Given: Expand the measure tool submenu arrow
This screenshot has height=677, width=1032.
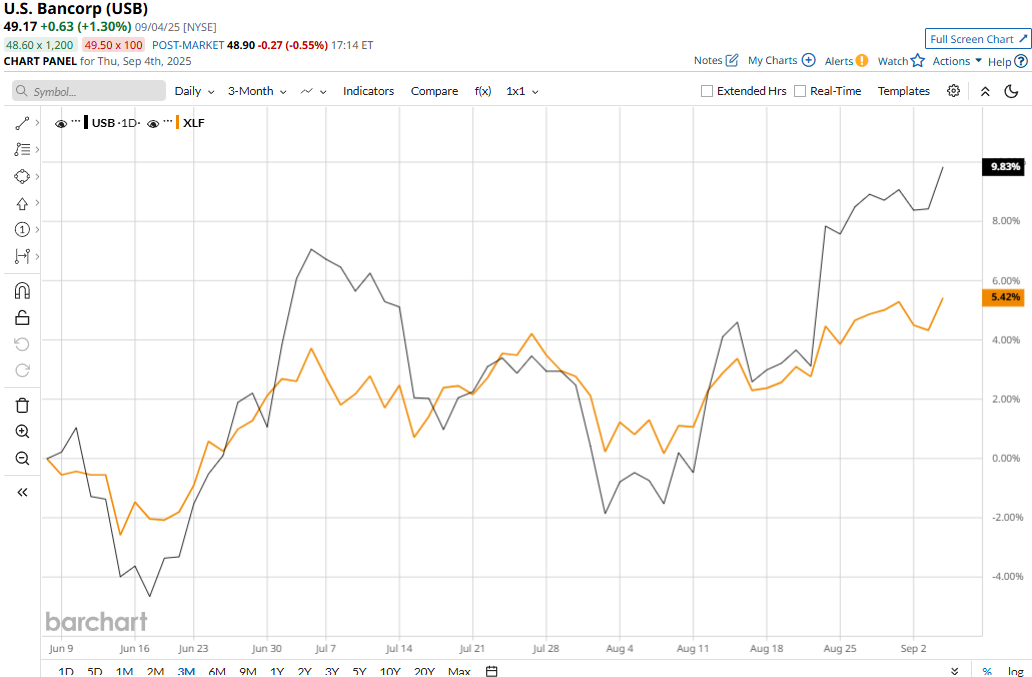Looking at the screenshot, I should click(38, 256).
